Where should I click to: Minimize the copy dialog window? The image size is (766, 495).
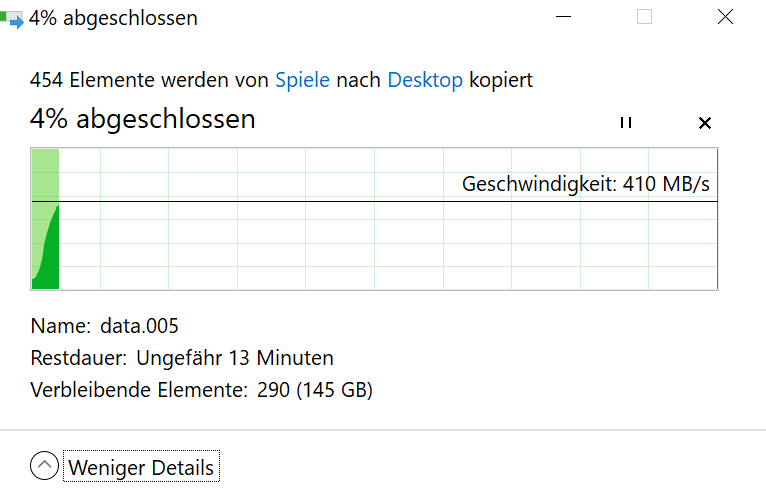pyautogui.click(x=563, y=17)
